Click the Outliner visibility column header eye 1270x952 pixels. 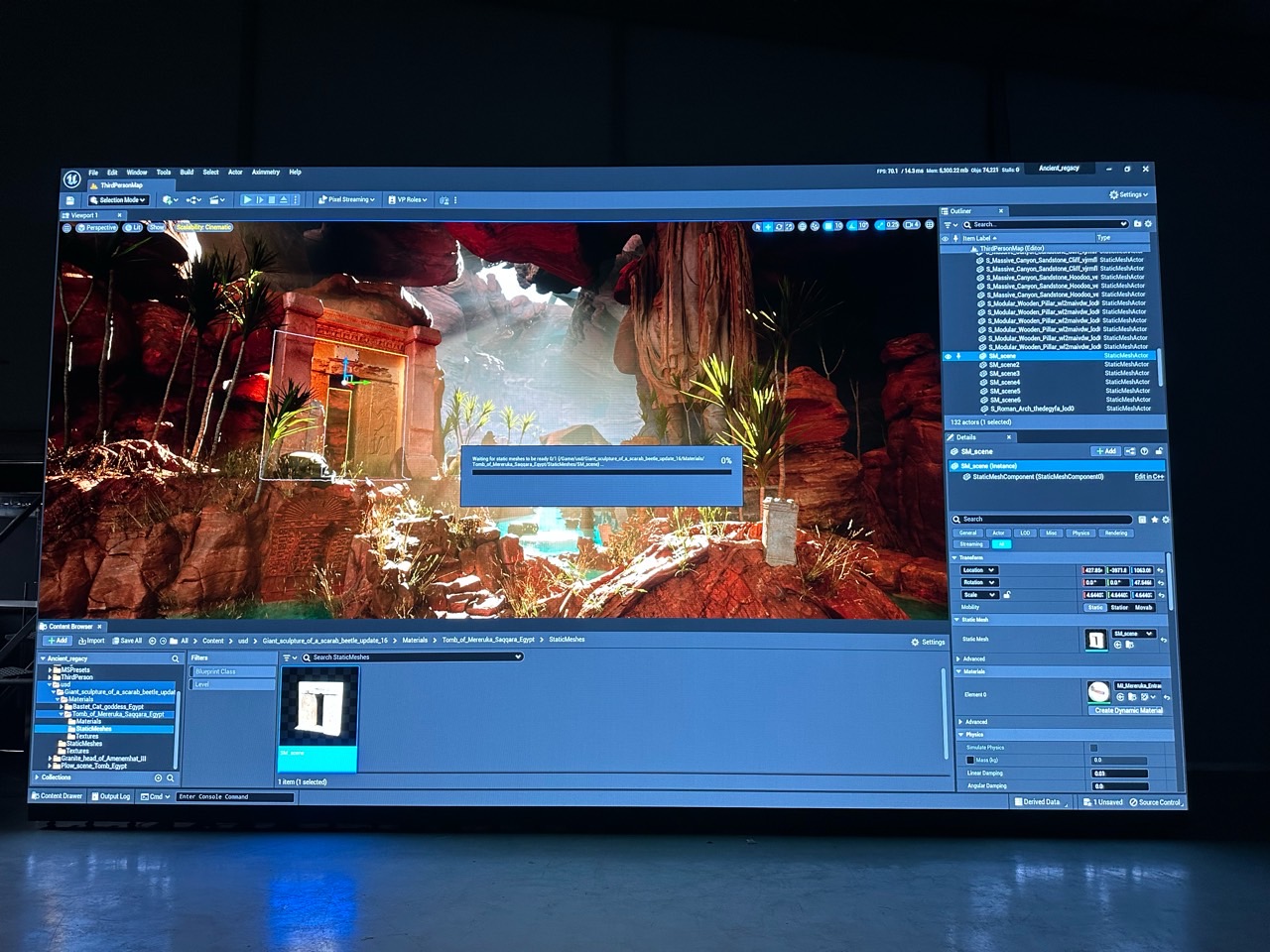point(946,238)
